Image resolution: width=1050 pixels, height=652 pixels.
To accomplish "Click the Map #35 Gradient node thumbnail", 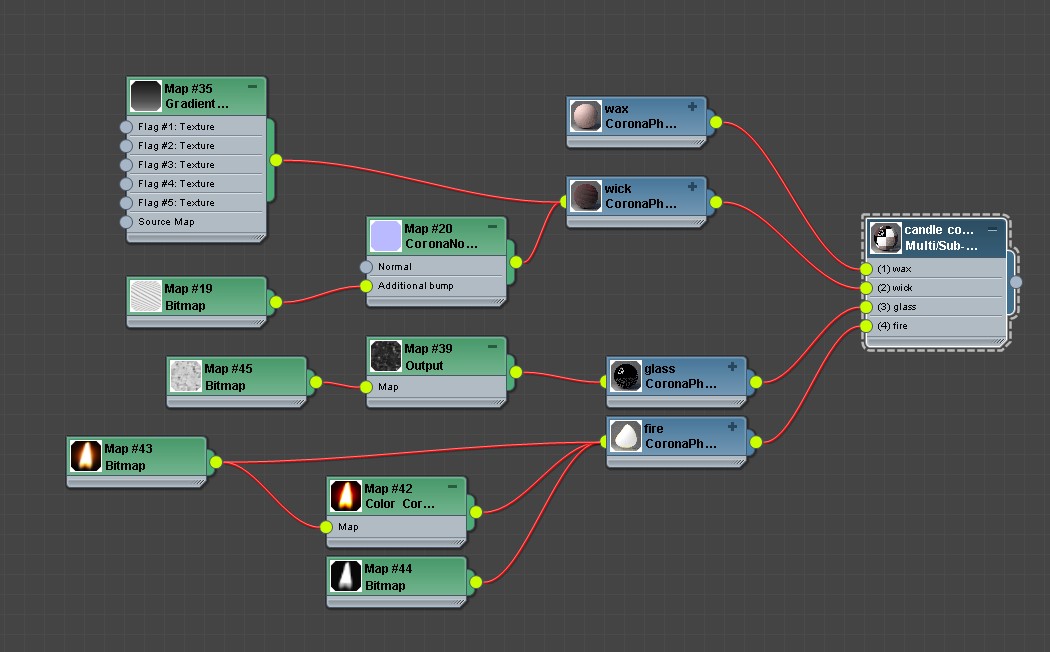I will [x=145, y=96].
